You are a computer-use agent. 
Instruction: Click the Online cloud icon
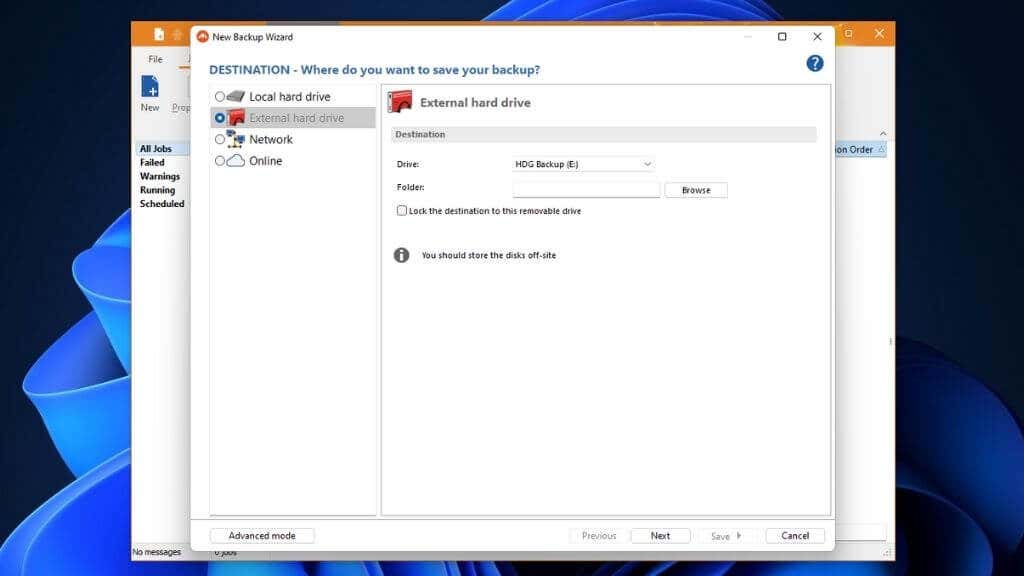point(236,161)
